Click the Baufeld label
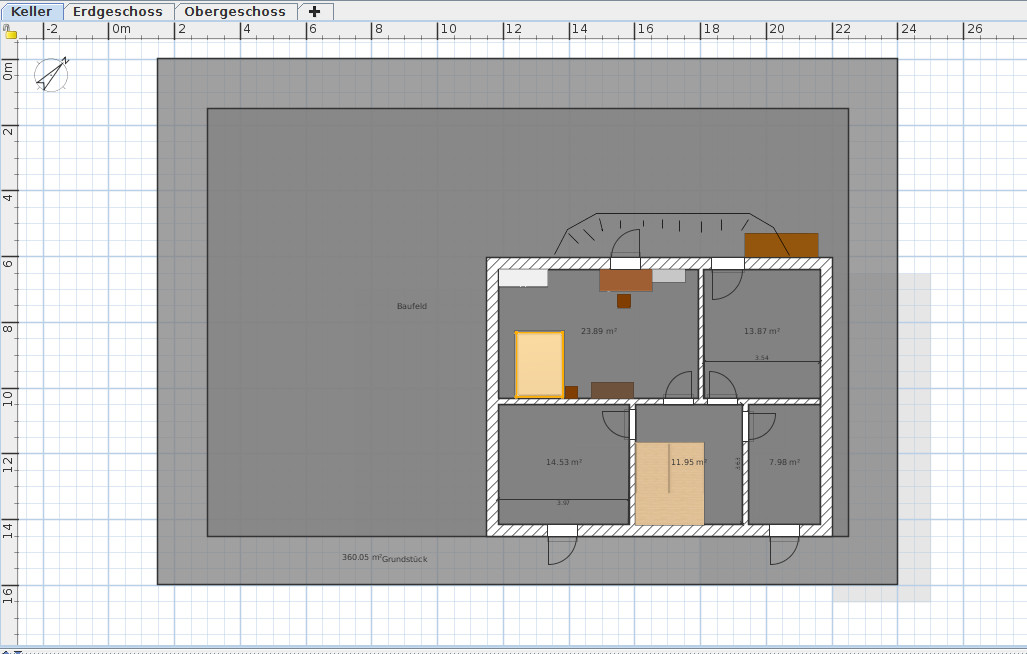This screenshot has width=1027, height=654. pyautogui.click(x=412, y=306)
